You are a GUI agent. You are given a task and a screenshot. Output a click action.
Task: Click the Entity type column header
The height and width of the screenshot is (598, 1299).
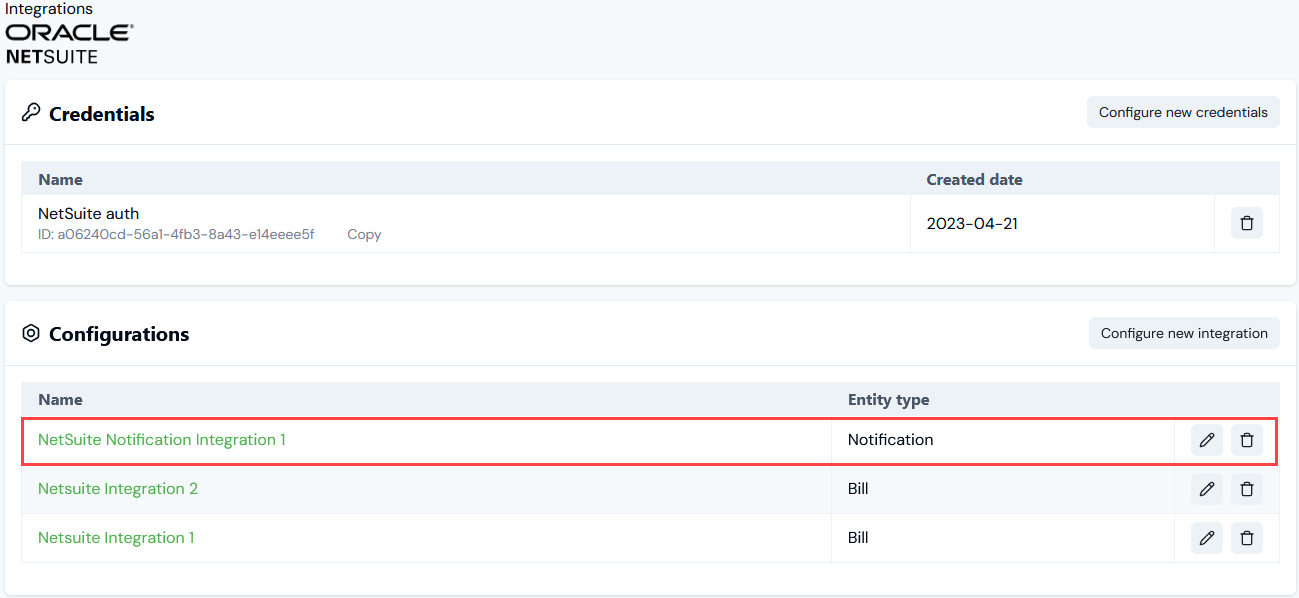pyautogui.click(x=888, y=400)
